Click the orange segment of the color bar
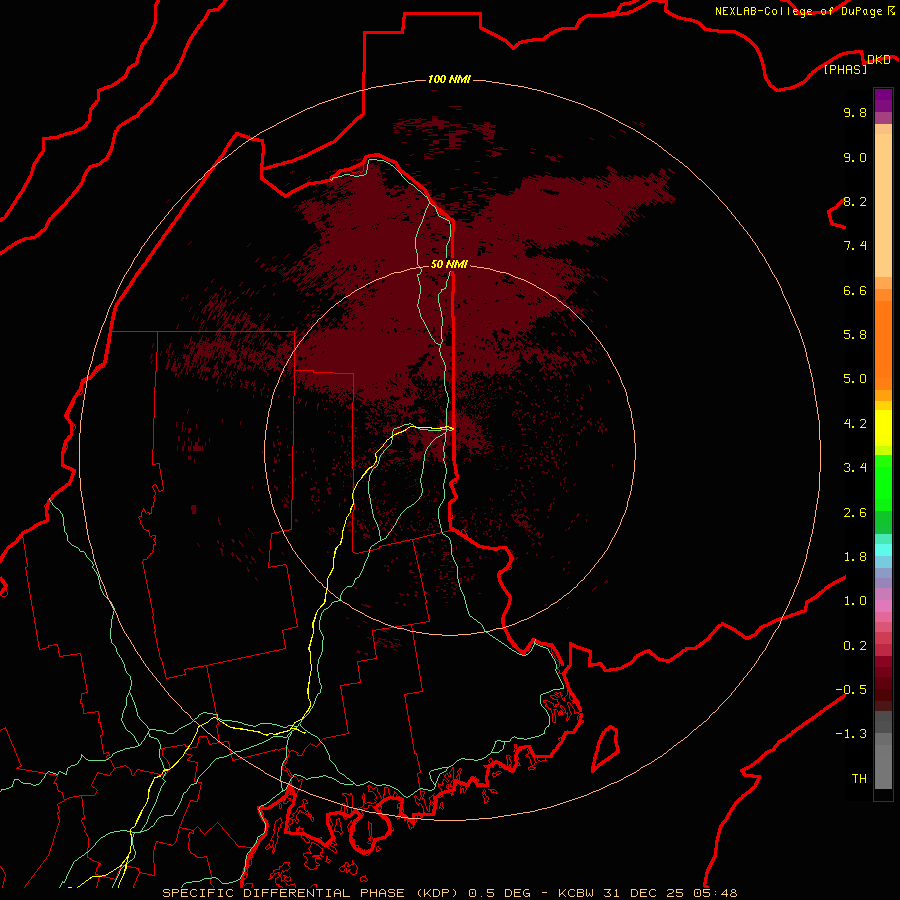 tap(883, 344)
